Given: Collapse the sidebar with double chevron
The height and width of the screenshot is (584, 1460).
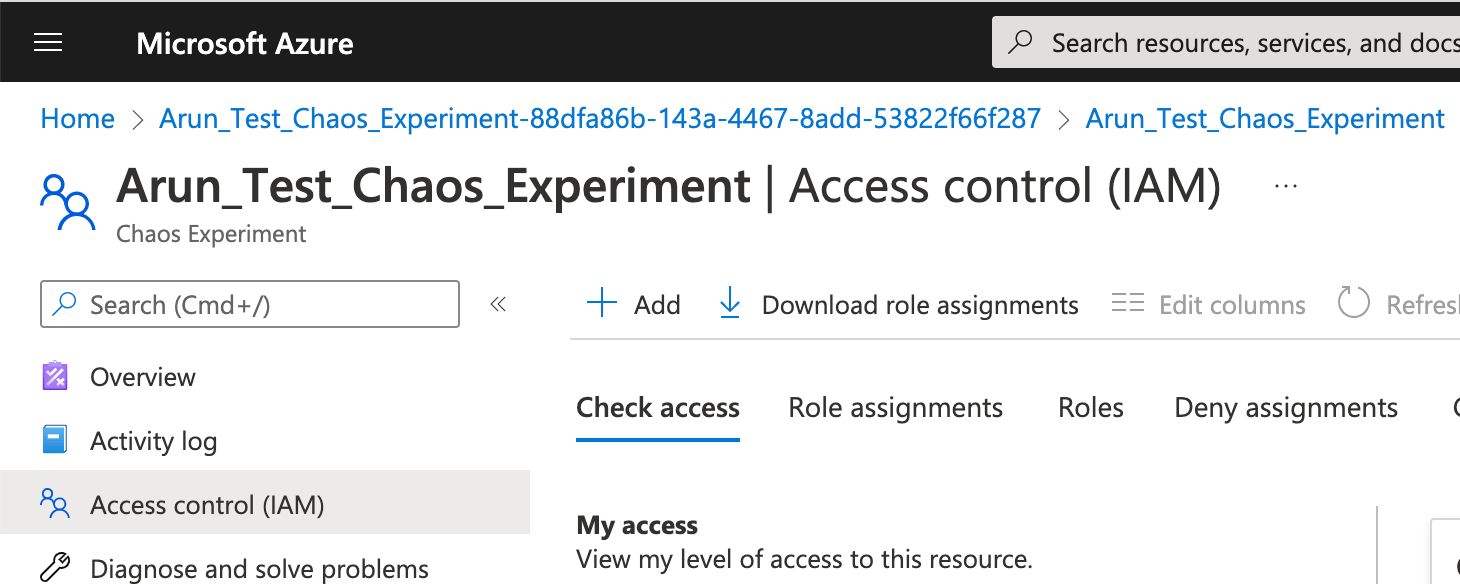Looking at the screenshot, I should (498, 304).
